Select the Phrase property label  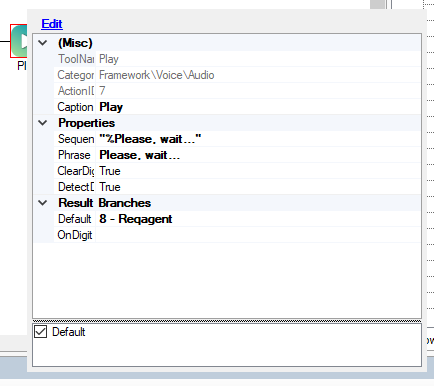point(75,155)
